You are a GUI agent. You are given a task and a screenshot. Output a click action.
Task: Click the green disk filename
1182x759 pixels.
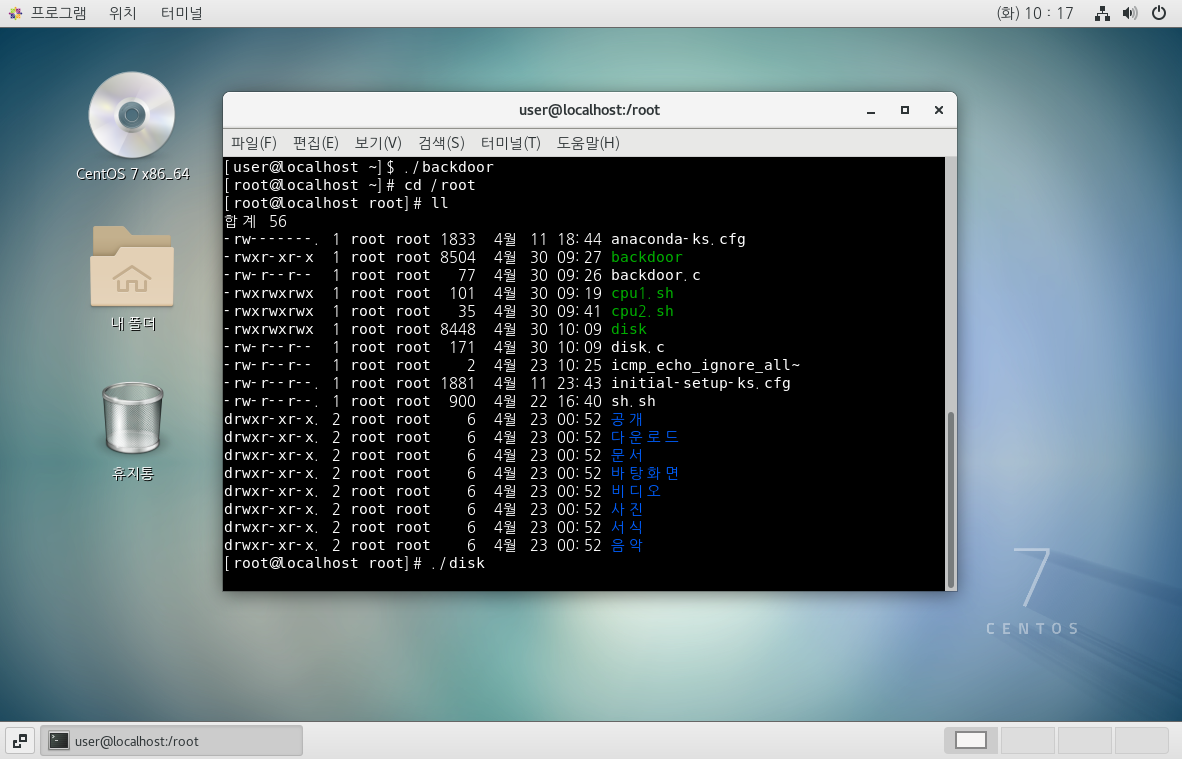[x=629, y=329]
